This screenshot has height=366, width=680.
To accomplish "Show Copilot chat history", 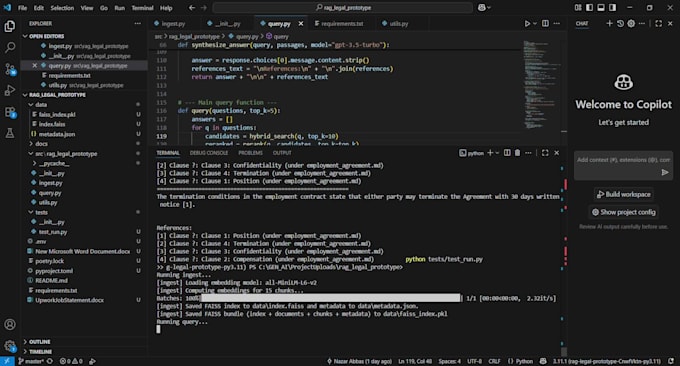I will [x=620, y=23].
